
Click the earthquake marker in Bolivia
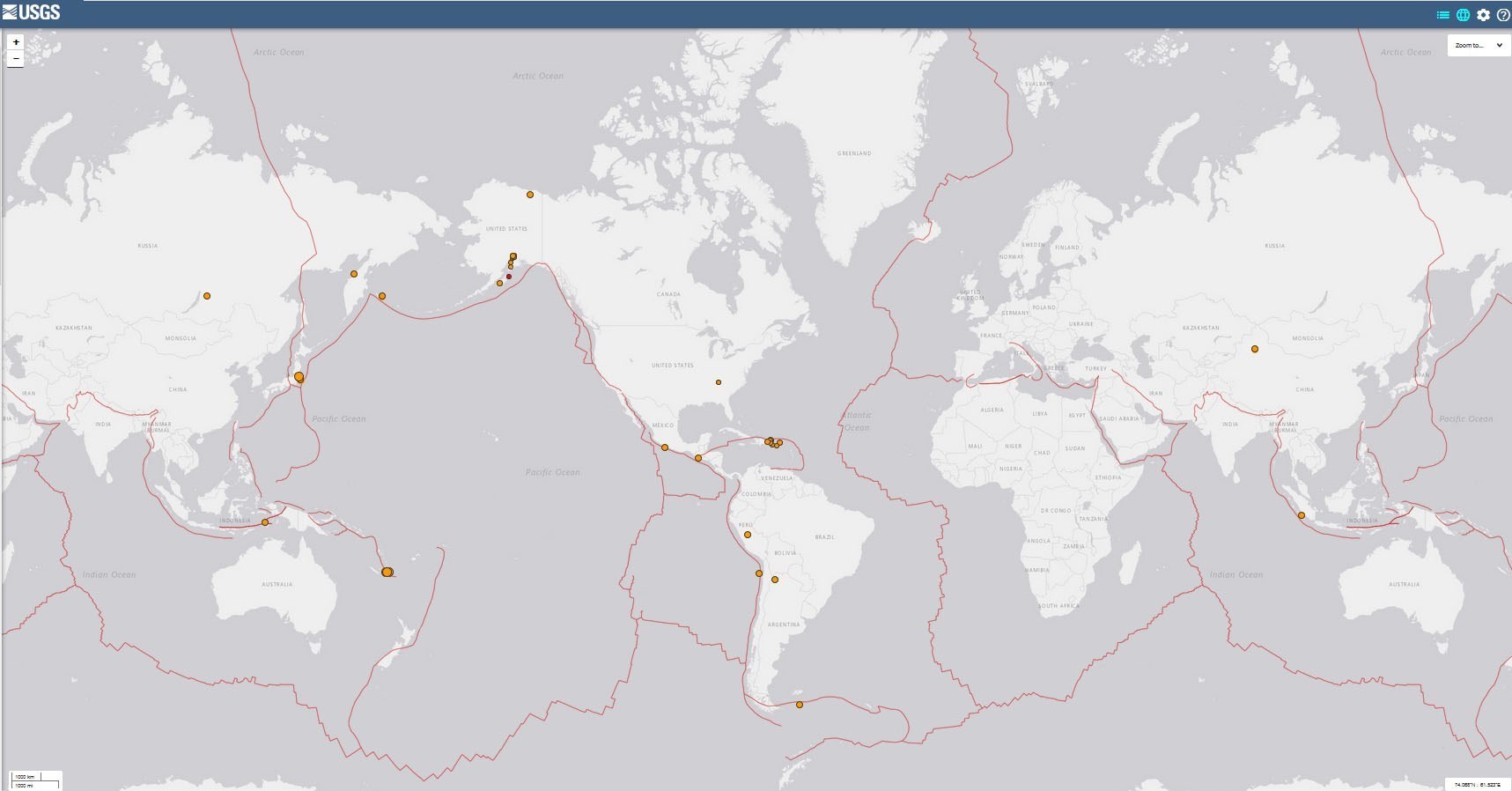(x=775, y=580)
